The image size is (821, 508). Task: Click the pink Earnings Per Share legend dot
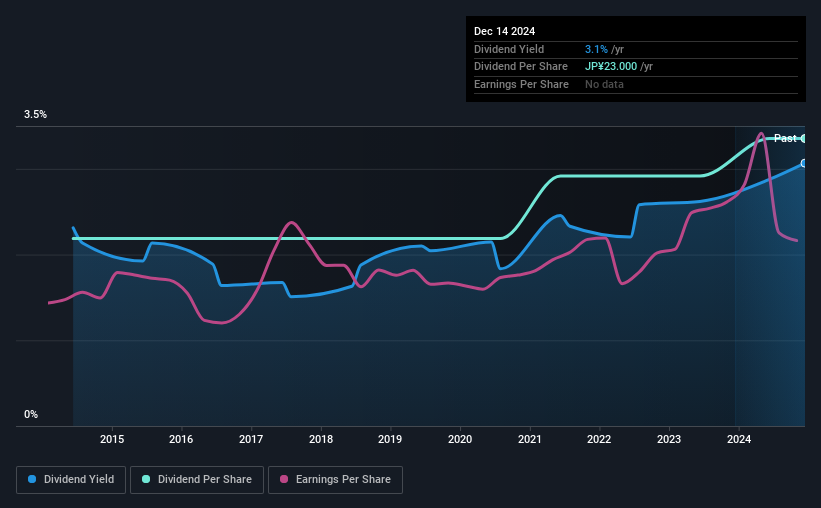(x=284, y=479)
